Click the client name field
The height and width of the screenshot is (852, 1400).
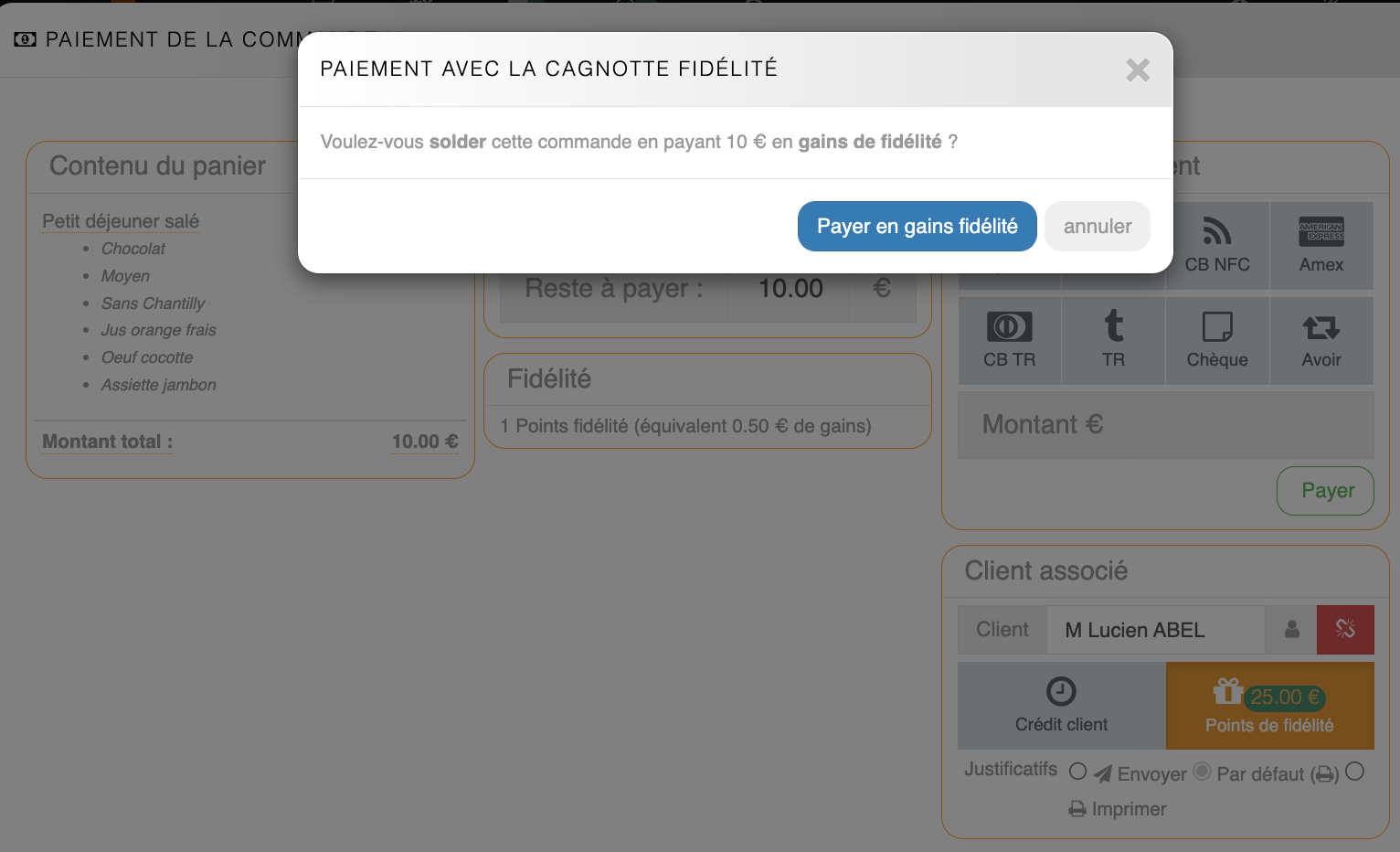(x=1155, y=630)
